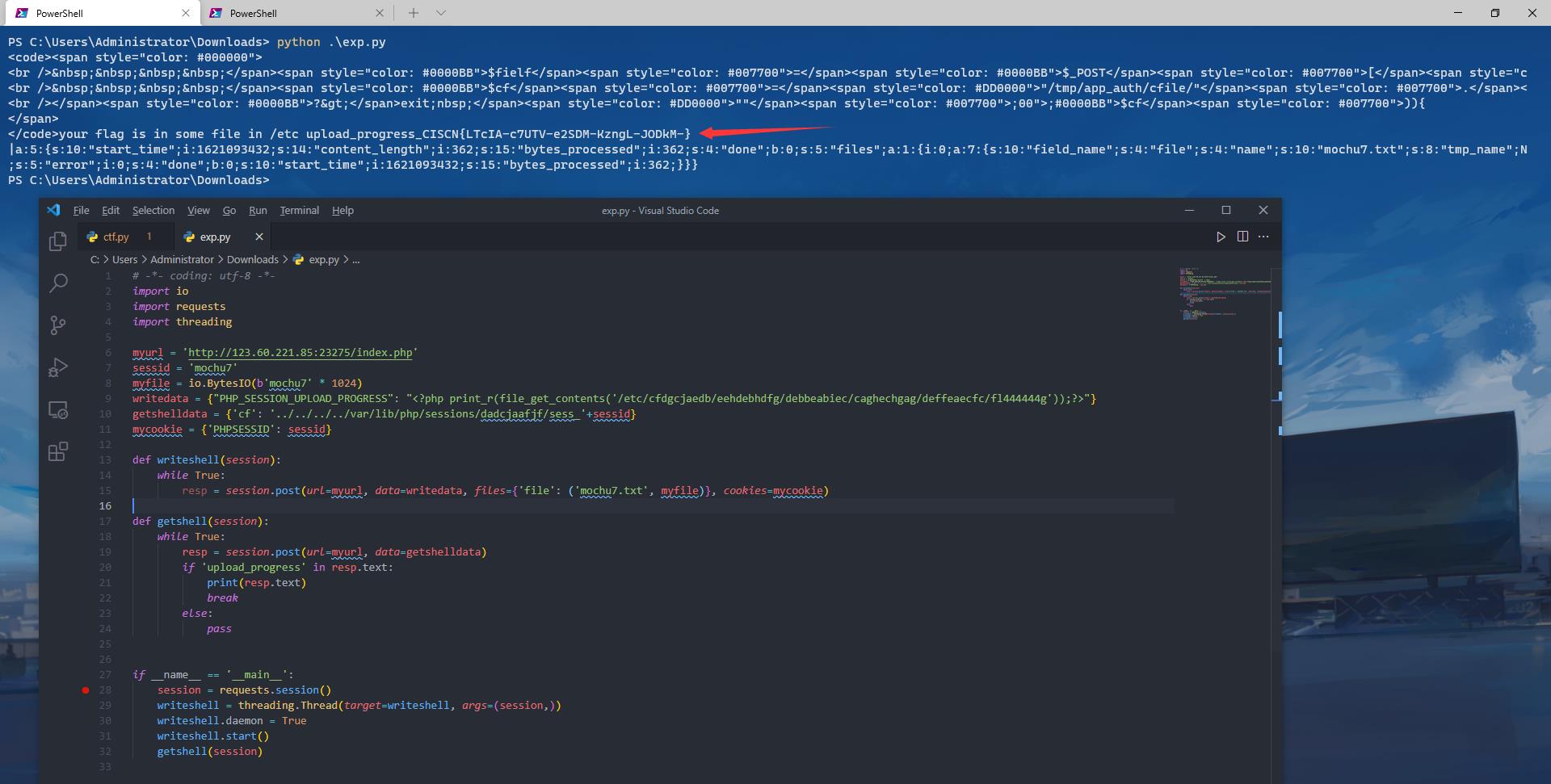The height and width of the screenshot is (784, 1551).
Task: Select the first PowerShell tab
Action: coord(101,13)
